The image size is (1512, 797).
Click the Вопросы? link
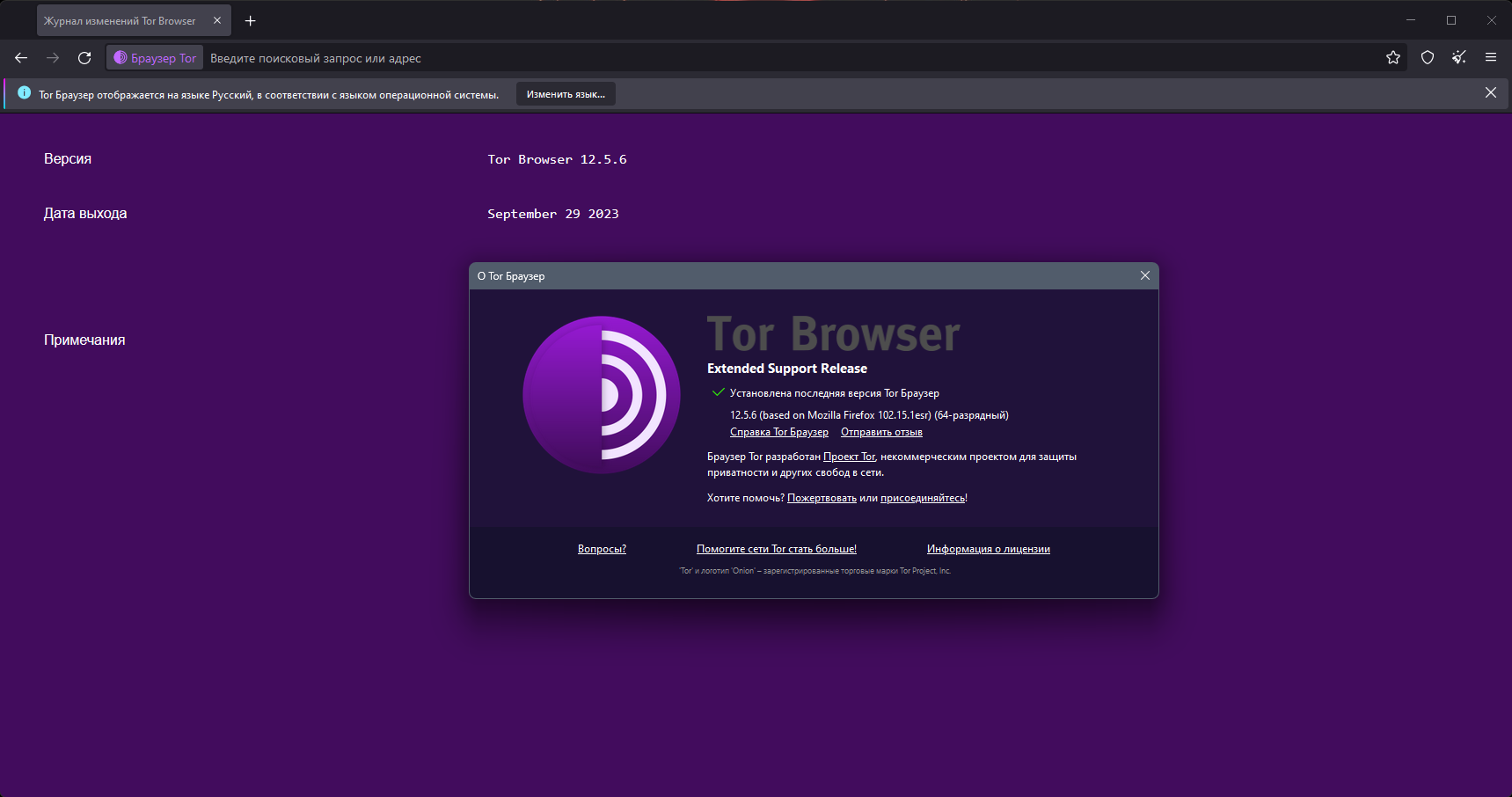coord(602,549)
